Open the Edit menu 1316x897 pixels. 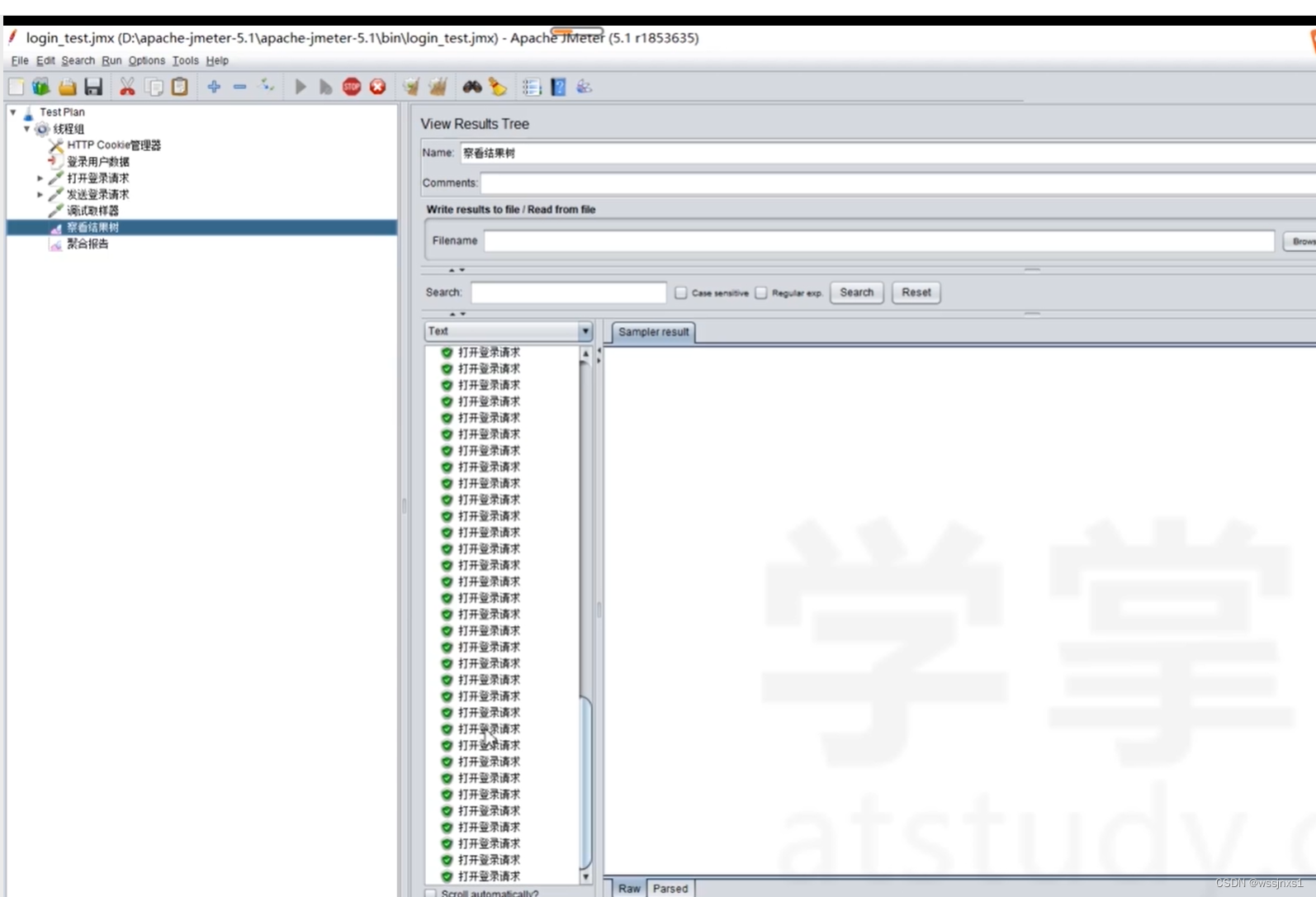(45, 60)
